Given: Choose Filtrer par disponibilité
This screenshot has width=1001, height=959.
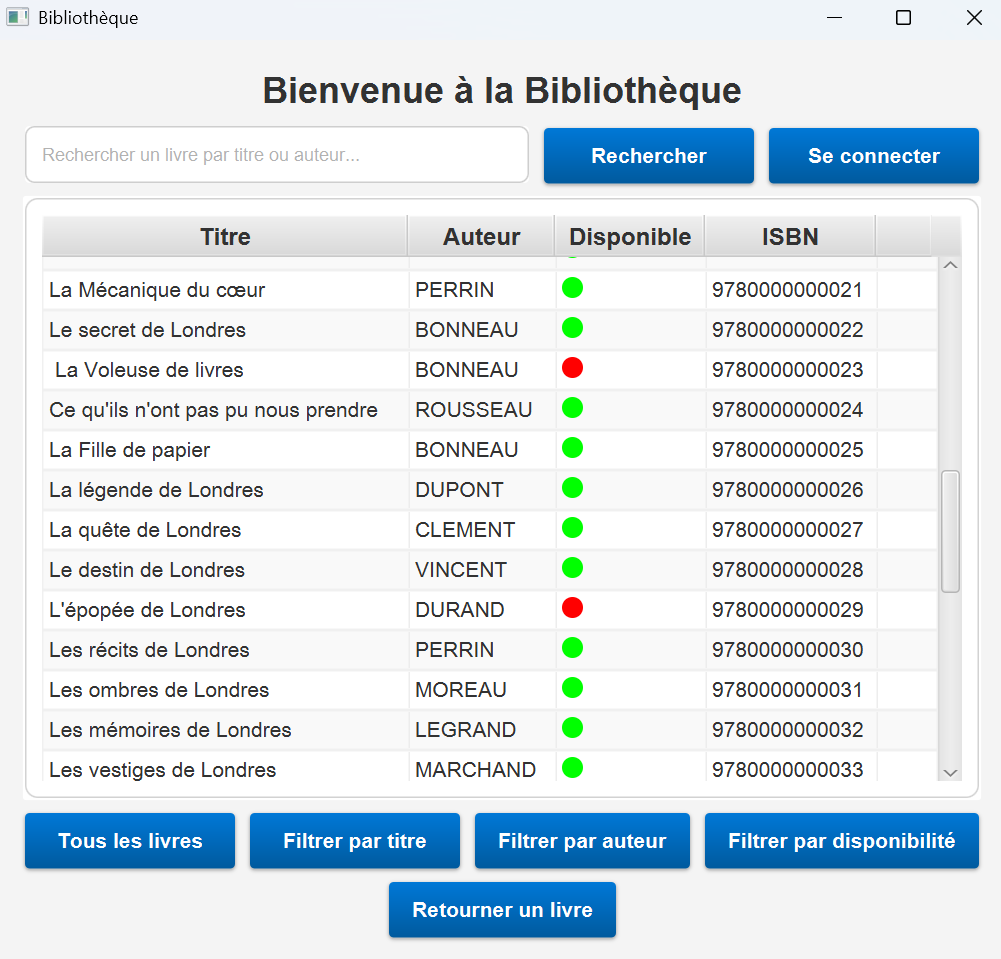Looking at the screenshot, I should click(x=841, y=841).
